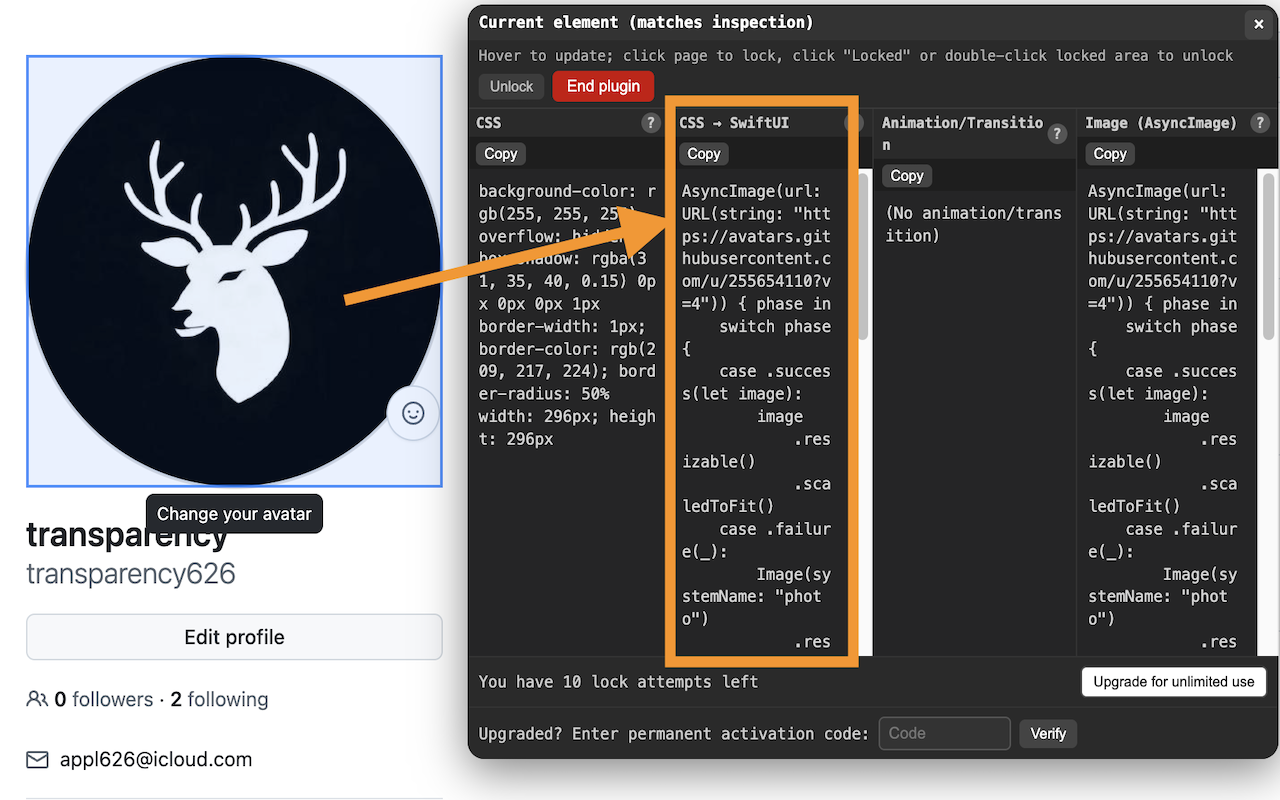1280x800 pixels.
Task: Copy the SwiftUI conversion code
Action: 703,153
